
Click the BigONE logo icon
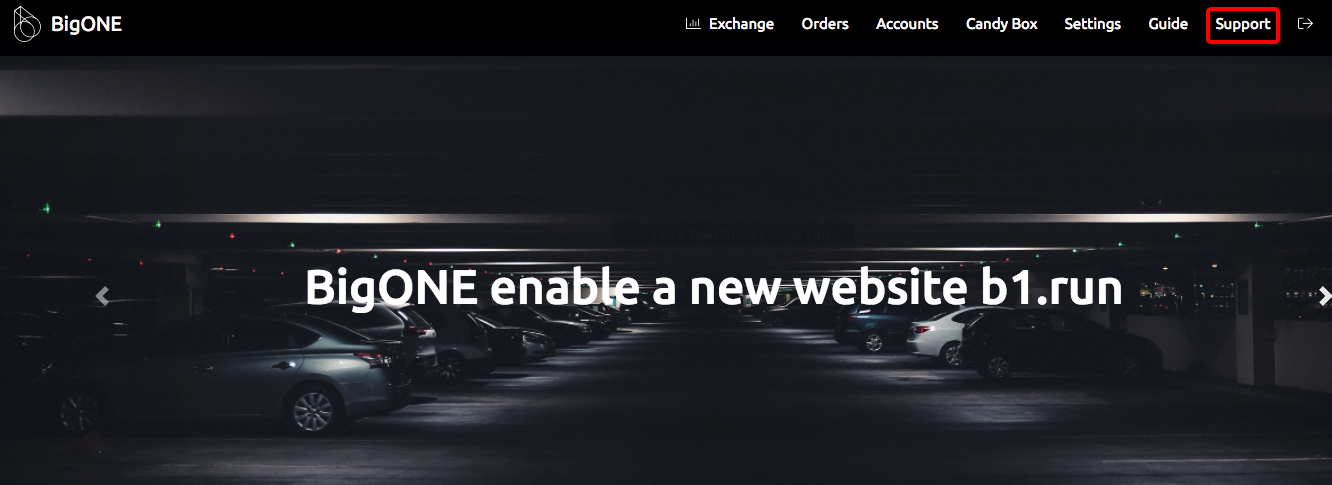[x=27, y=24]
